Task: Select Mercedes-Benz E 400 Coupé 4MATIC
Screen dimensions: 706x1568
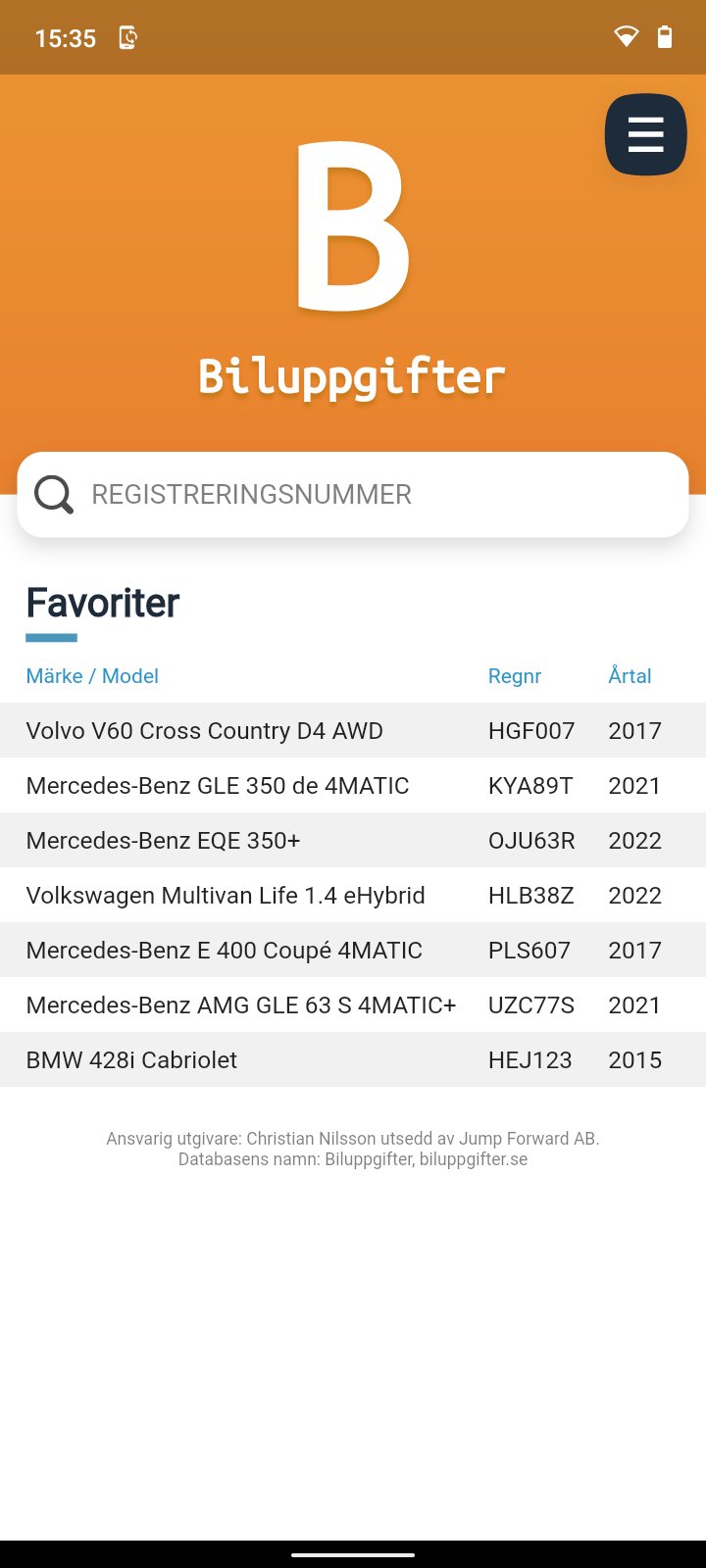Action: click(x=224, y=951)
